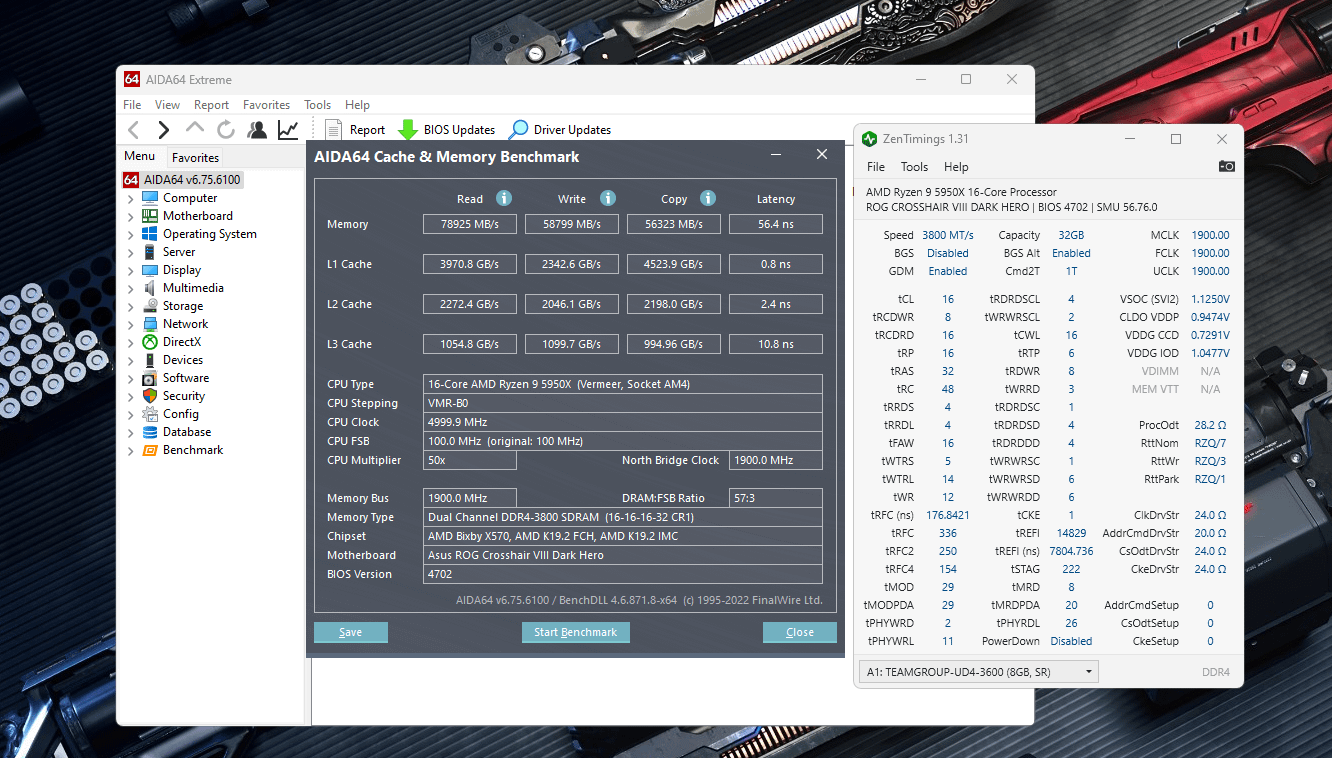This screenshot has width=1332, height=758.
Task: Select the Database tree item
Action: 187,432
